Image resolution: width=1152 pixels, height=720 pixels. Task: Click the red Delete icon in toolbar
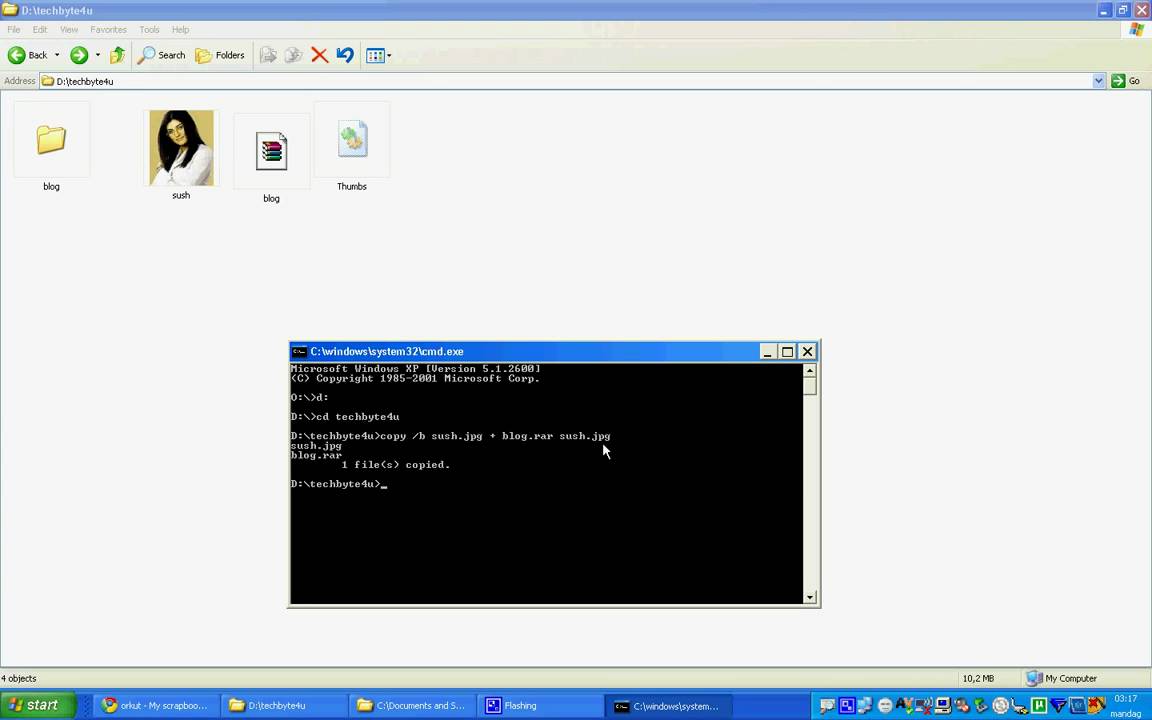click(x=319, y=55)
